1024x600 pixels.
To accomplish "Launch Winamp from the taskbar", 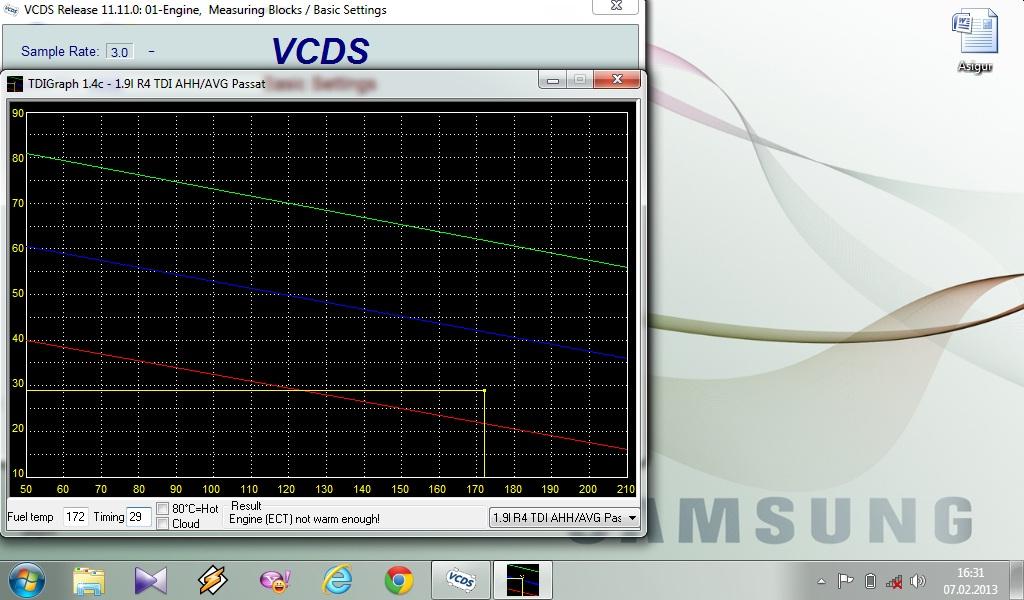I will [212, 580].
